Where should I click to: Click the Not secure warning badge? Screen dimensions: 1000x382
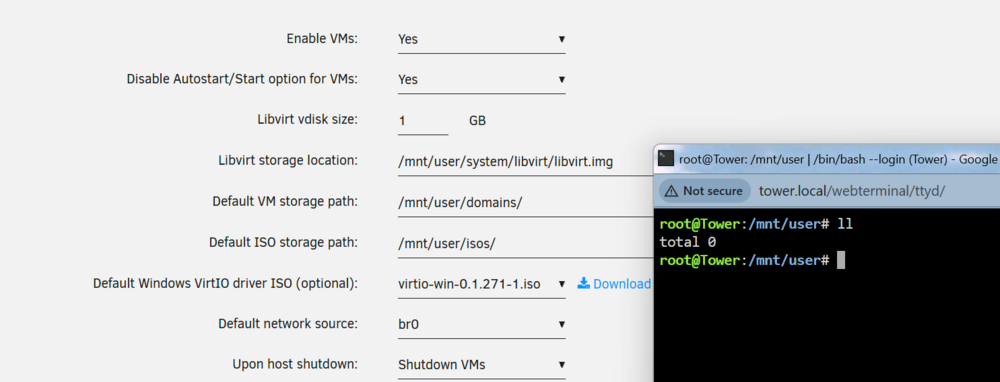click(705, 191)
